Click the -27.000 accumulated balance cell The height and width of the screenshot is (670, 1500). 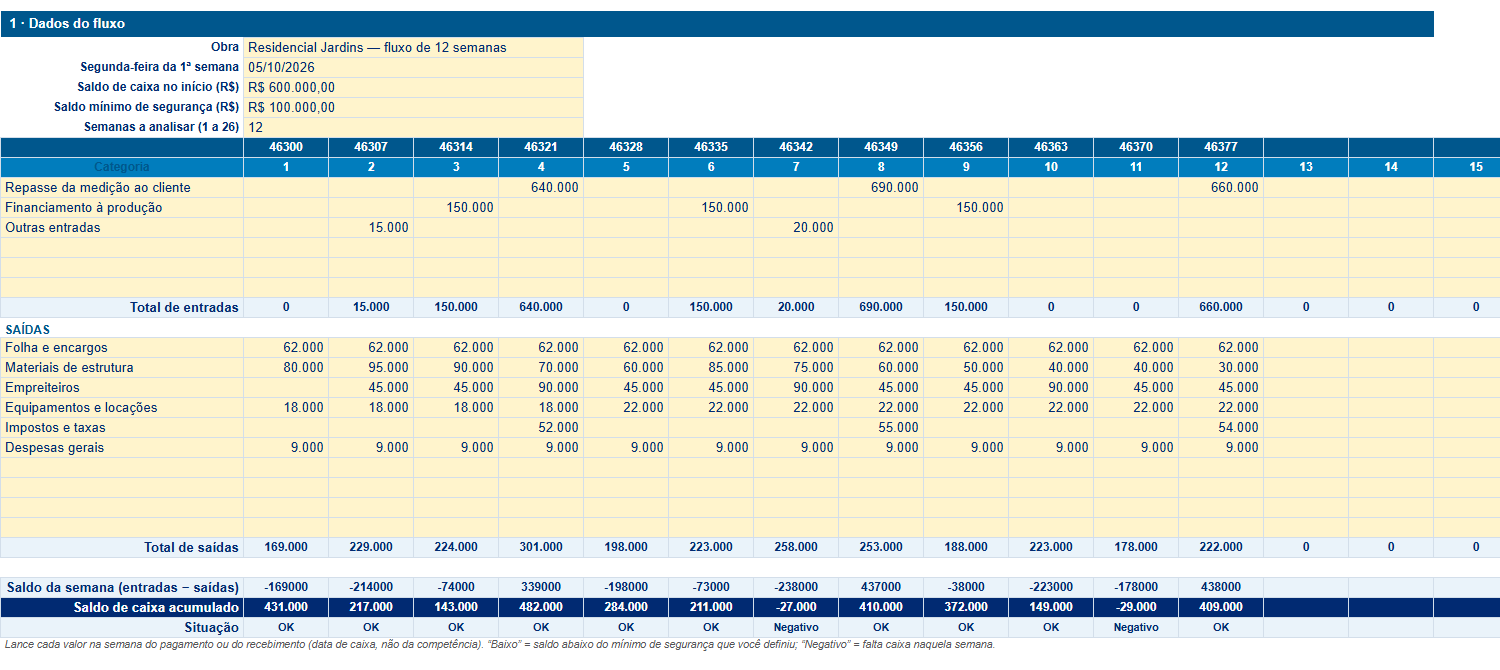tap(796, 607)
